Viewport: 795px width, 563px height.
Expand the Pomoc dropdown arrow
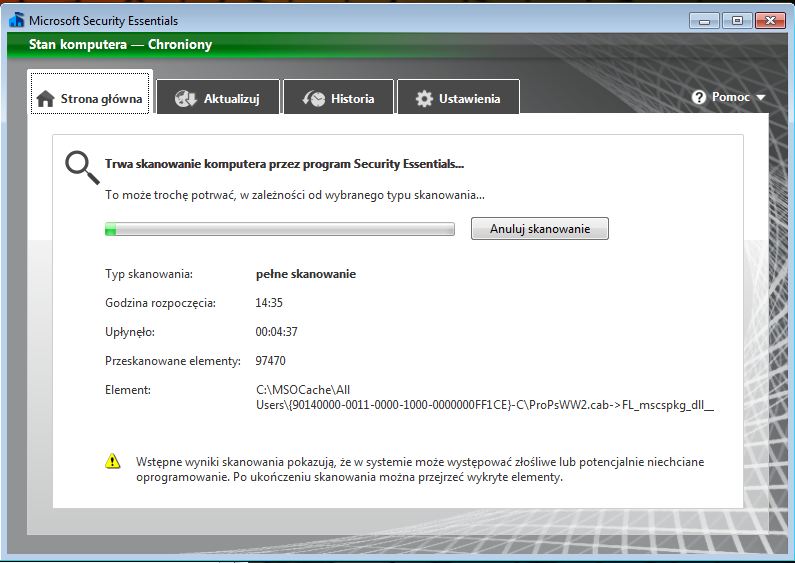pyautogui.click(x=761, y=97)
